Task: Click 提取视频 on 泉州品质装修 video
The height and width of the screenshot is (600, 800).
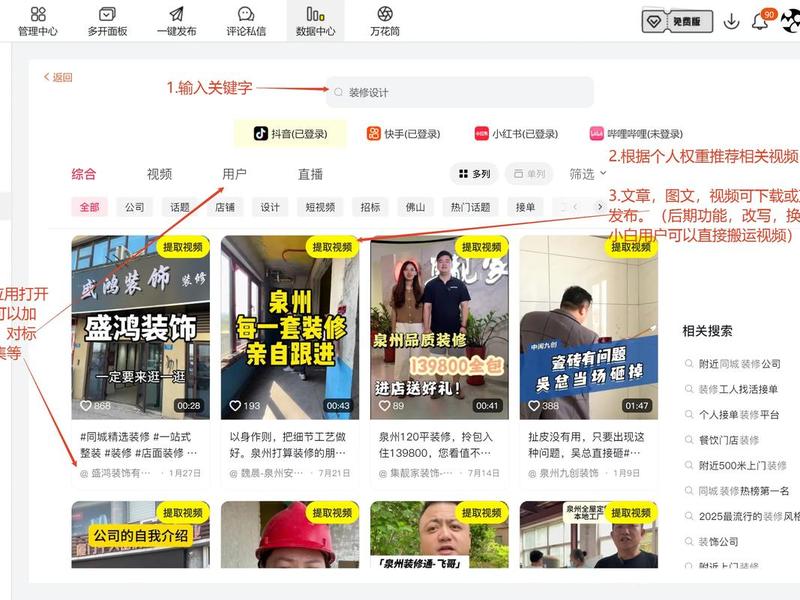Action: (x=482, y=247)
